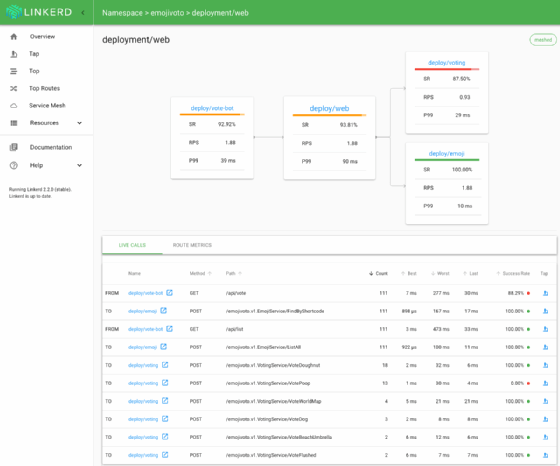Image resolution: width=560 pixels, height=466 pixels.
Task: Sort table by Path column
Action: tap(234, 274)
